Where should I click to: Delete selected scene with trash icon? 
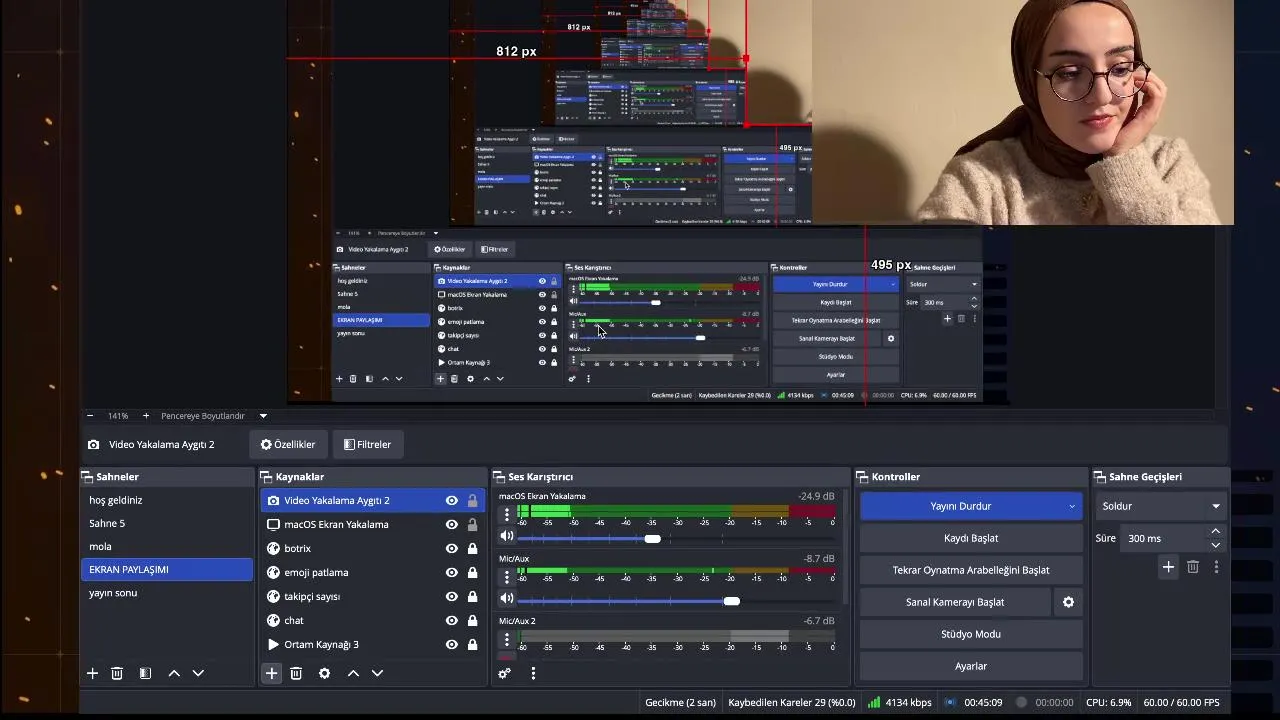coord(117,674)
